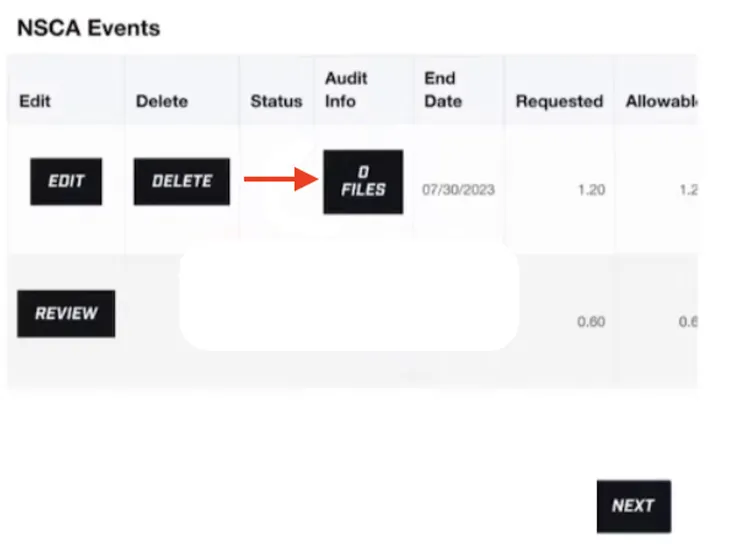Click the Delete column header

tap(161, 101)
